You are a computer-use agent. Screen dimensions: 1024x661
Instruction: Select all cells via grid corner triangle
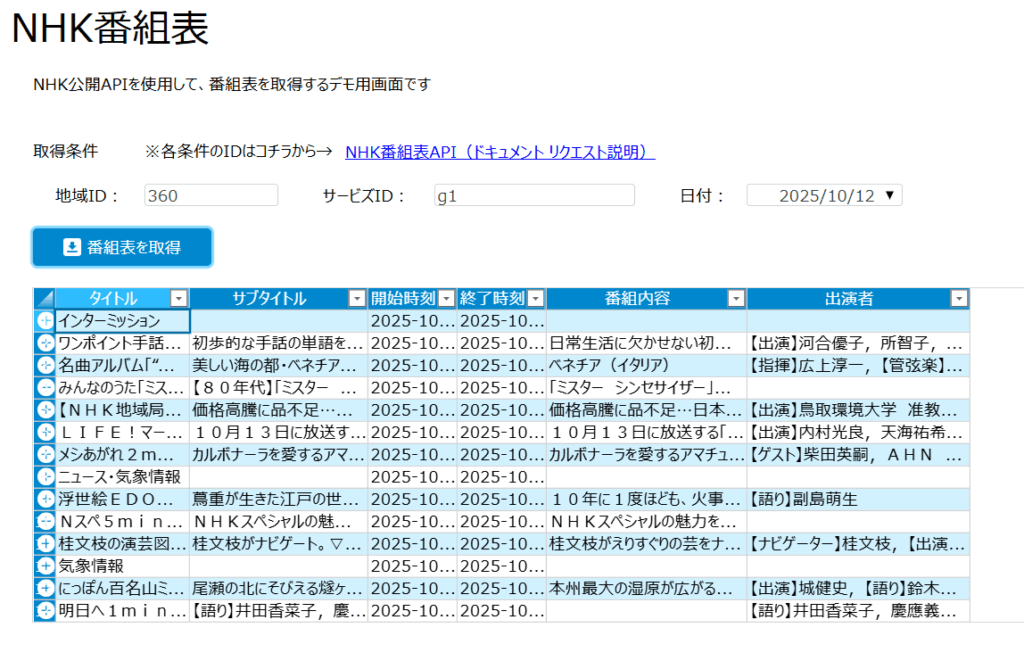tap(45, 298)
